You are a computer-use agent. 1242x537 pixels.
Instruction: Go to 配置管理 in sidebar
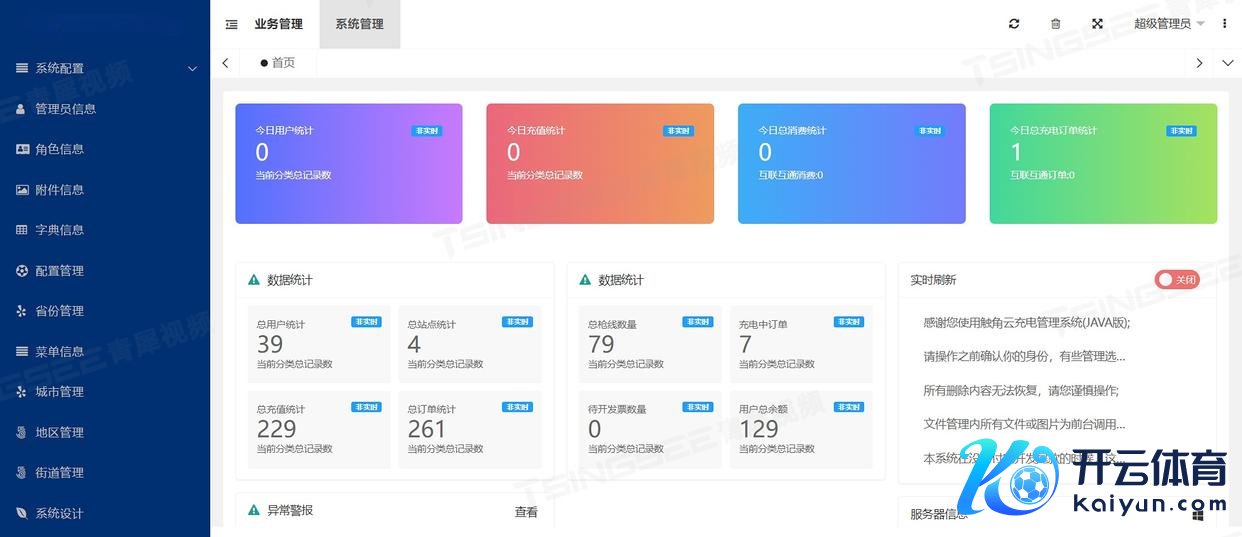pyautogui.click(x=59, y=271)
